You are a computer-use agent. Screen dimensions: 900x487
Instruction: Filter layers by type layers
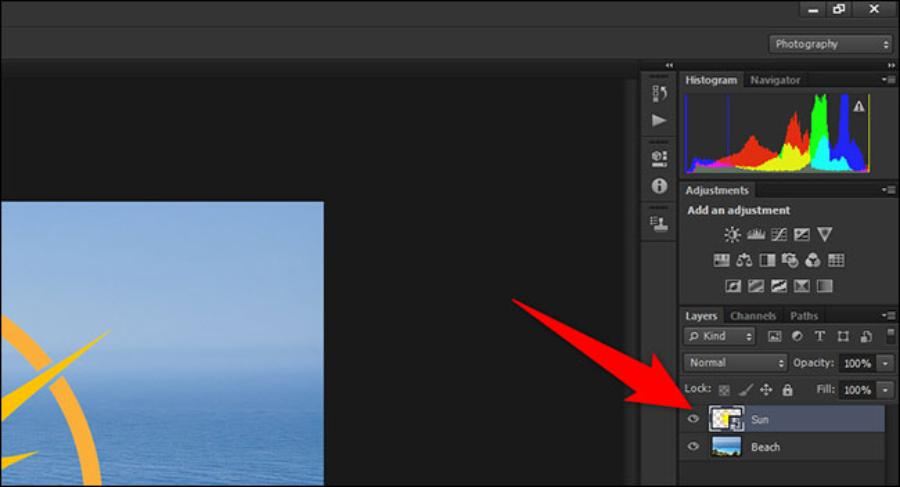click(x=820, y=337)
